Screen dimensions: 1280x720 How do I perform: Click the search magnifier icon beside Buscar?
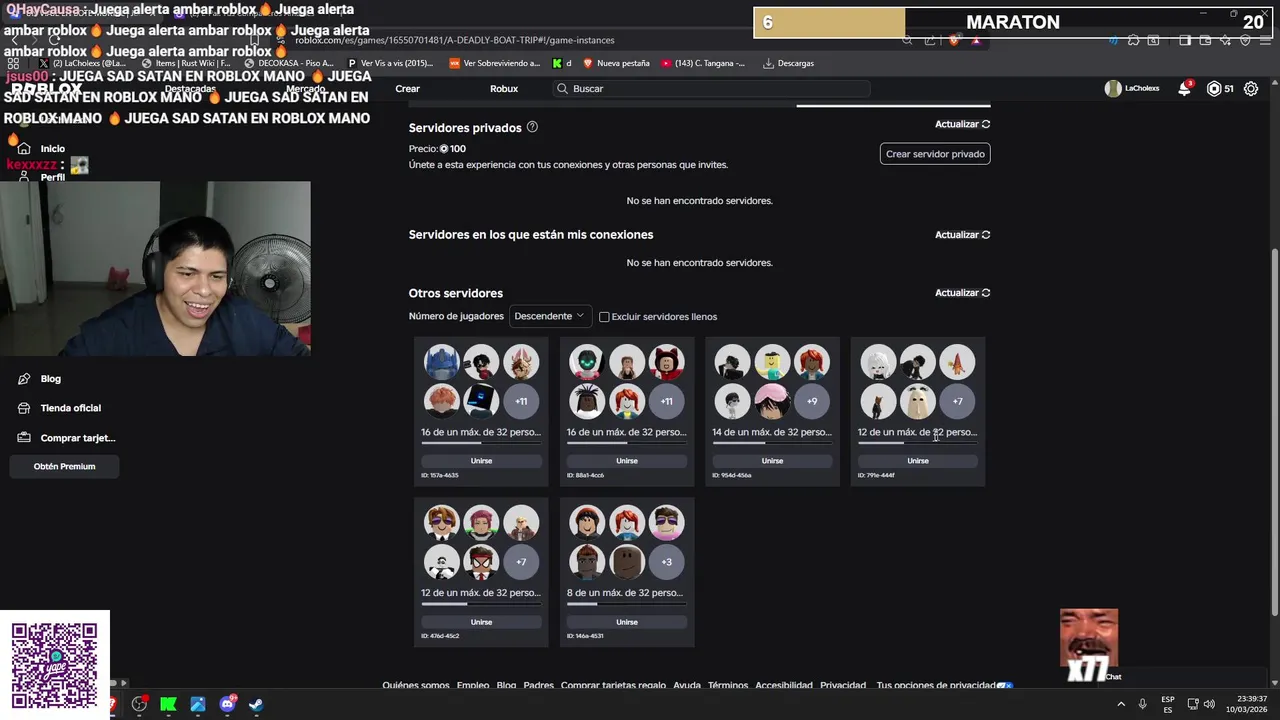(x=563, y=88)
